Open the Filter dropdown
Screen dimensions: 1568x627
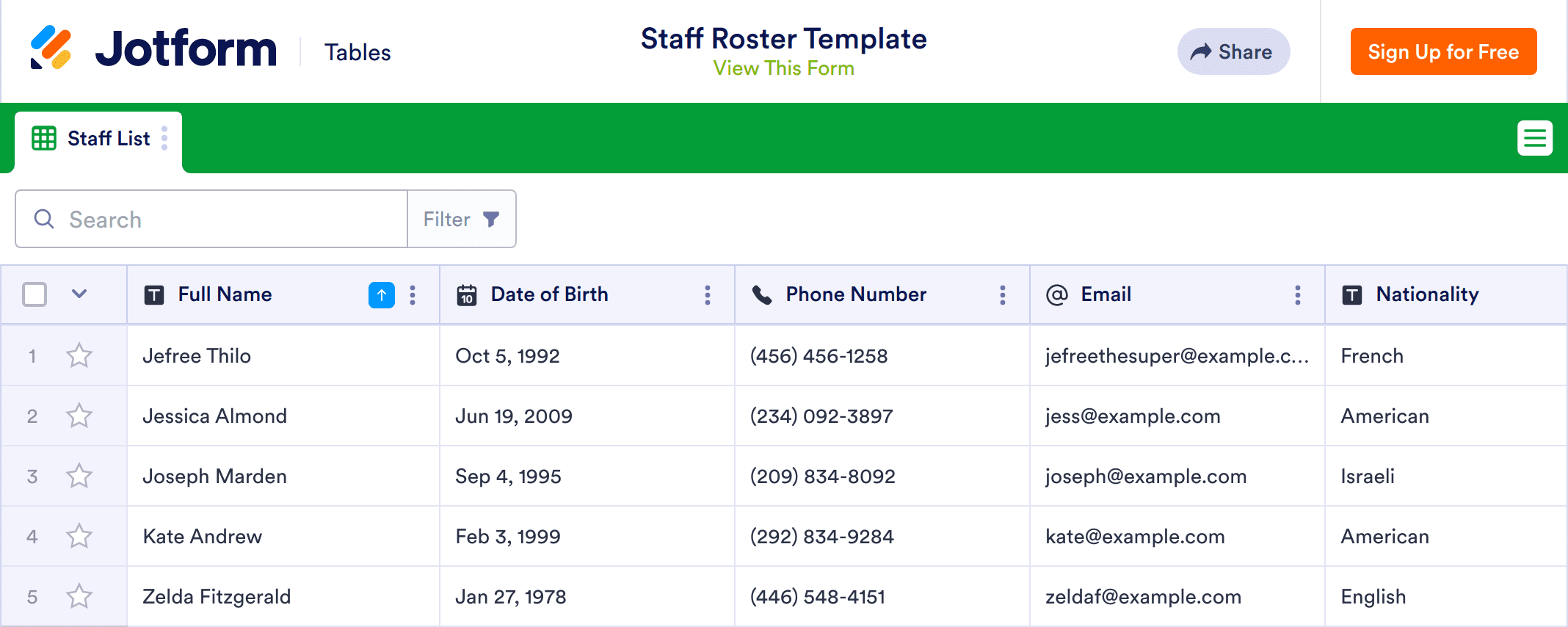click(461, 219)
